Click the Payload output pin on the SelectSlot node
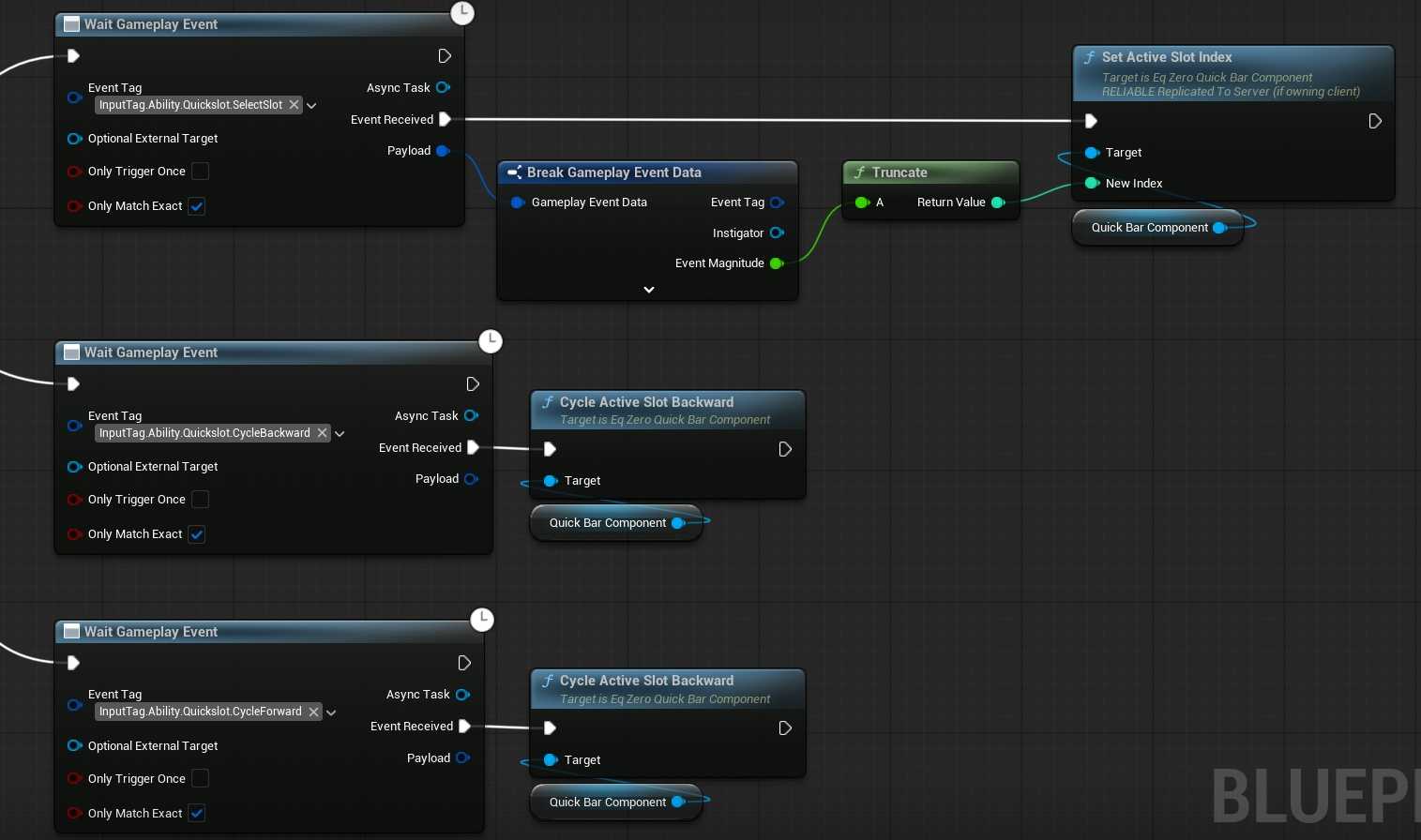 (443, 151)
